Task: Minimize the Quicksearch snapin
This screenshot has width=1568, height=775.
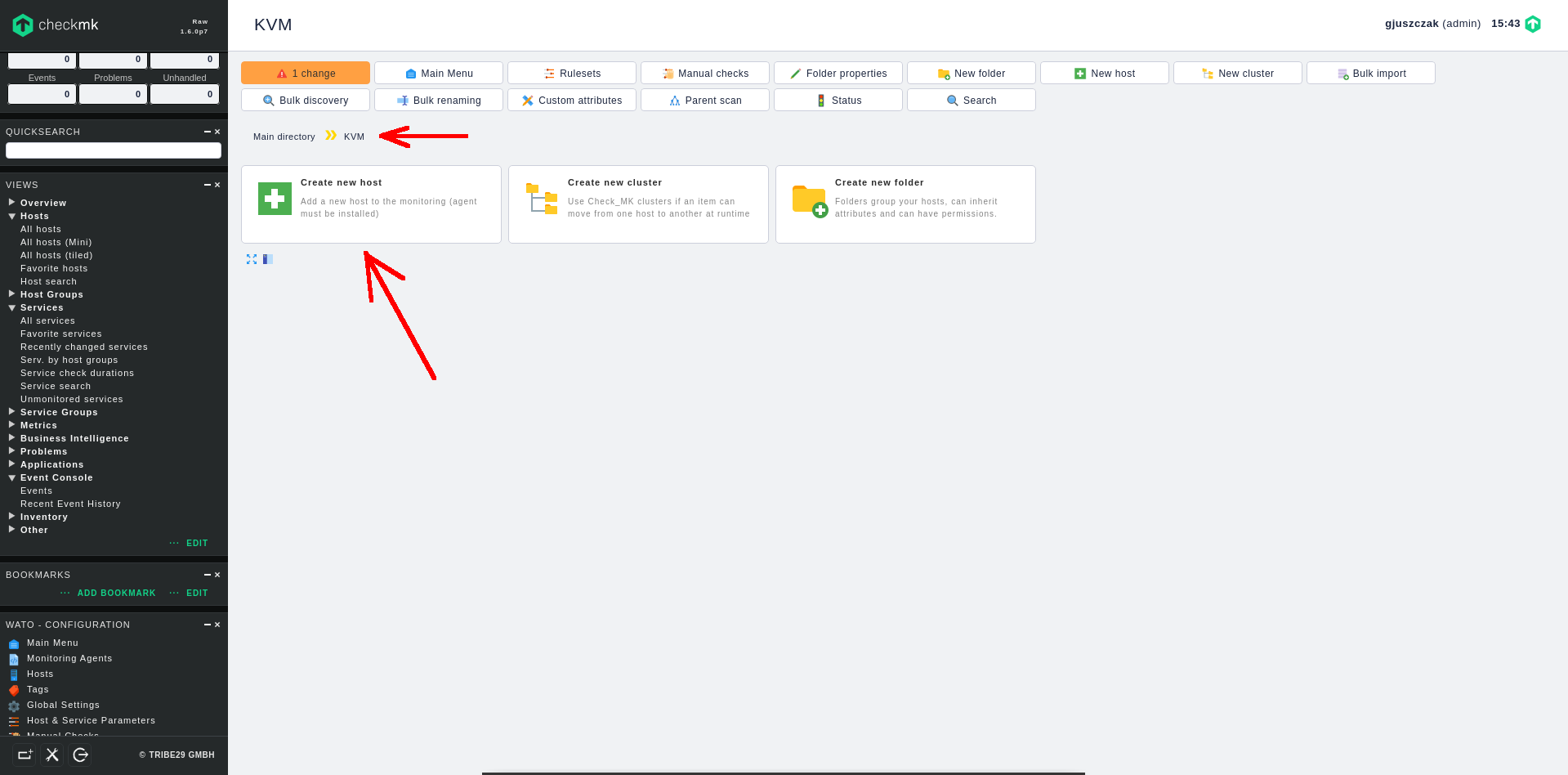Action: (208, 132)
